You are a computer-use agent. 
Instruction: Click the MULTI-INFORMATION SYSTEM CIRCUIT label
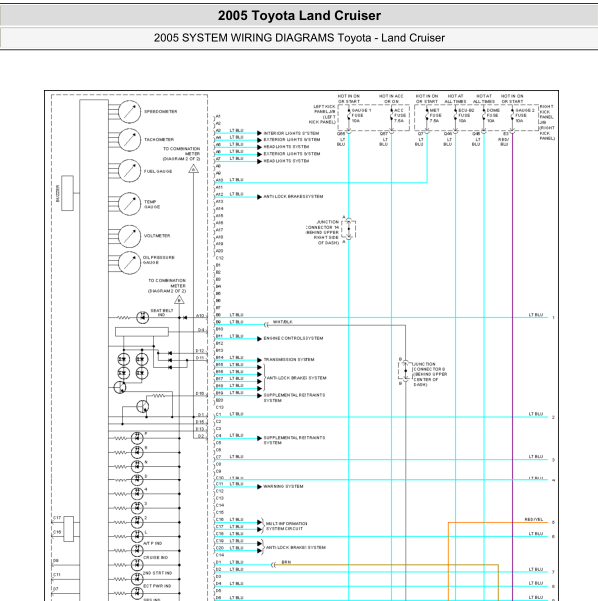tap(286, 526)
